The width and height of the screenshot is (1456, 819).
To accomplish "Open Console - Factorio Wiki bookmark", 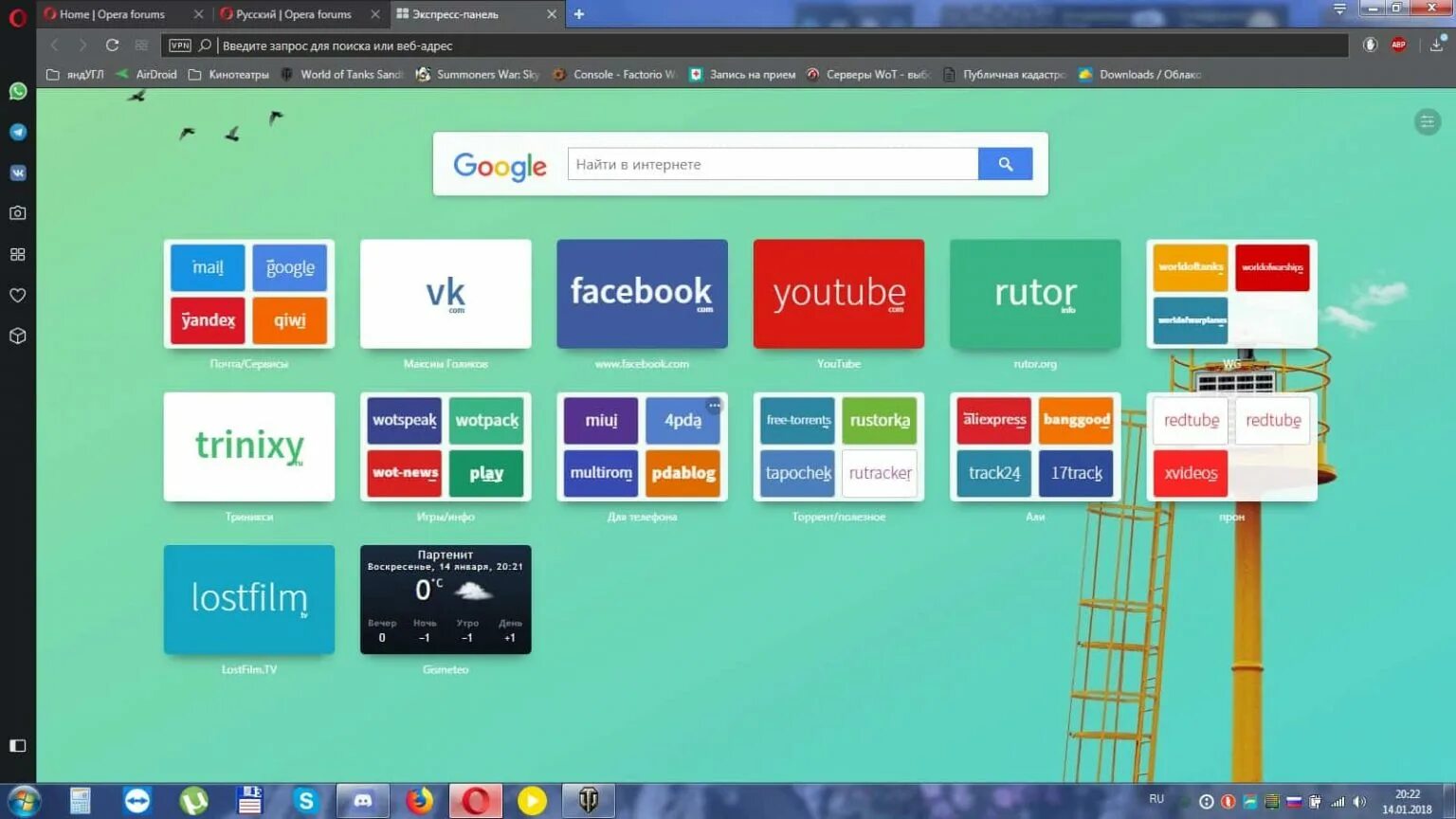I will point(614,74).
